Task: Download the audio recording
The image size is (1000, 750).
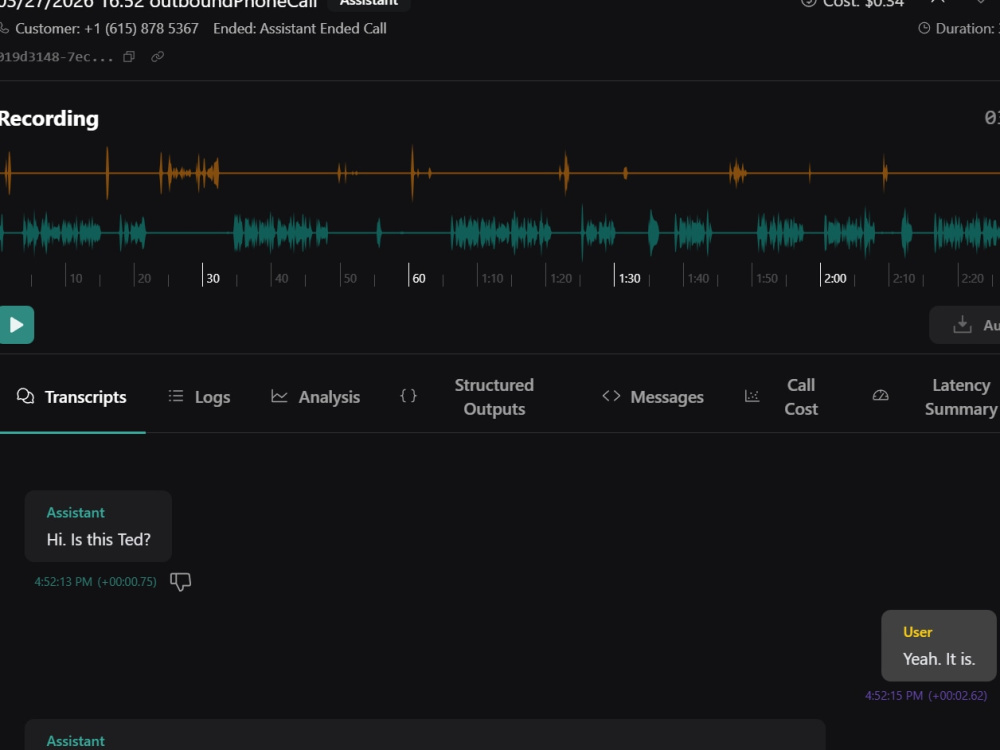Action: click(x=966, y=325)
